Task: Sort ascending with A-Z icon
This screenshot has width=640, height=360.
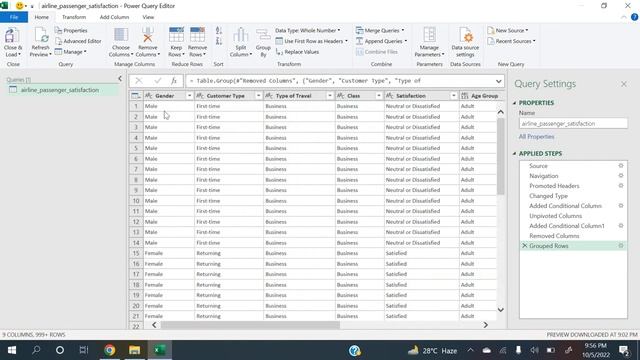Action: [219, 31]
